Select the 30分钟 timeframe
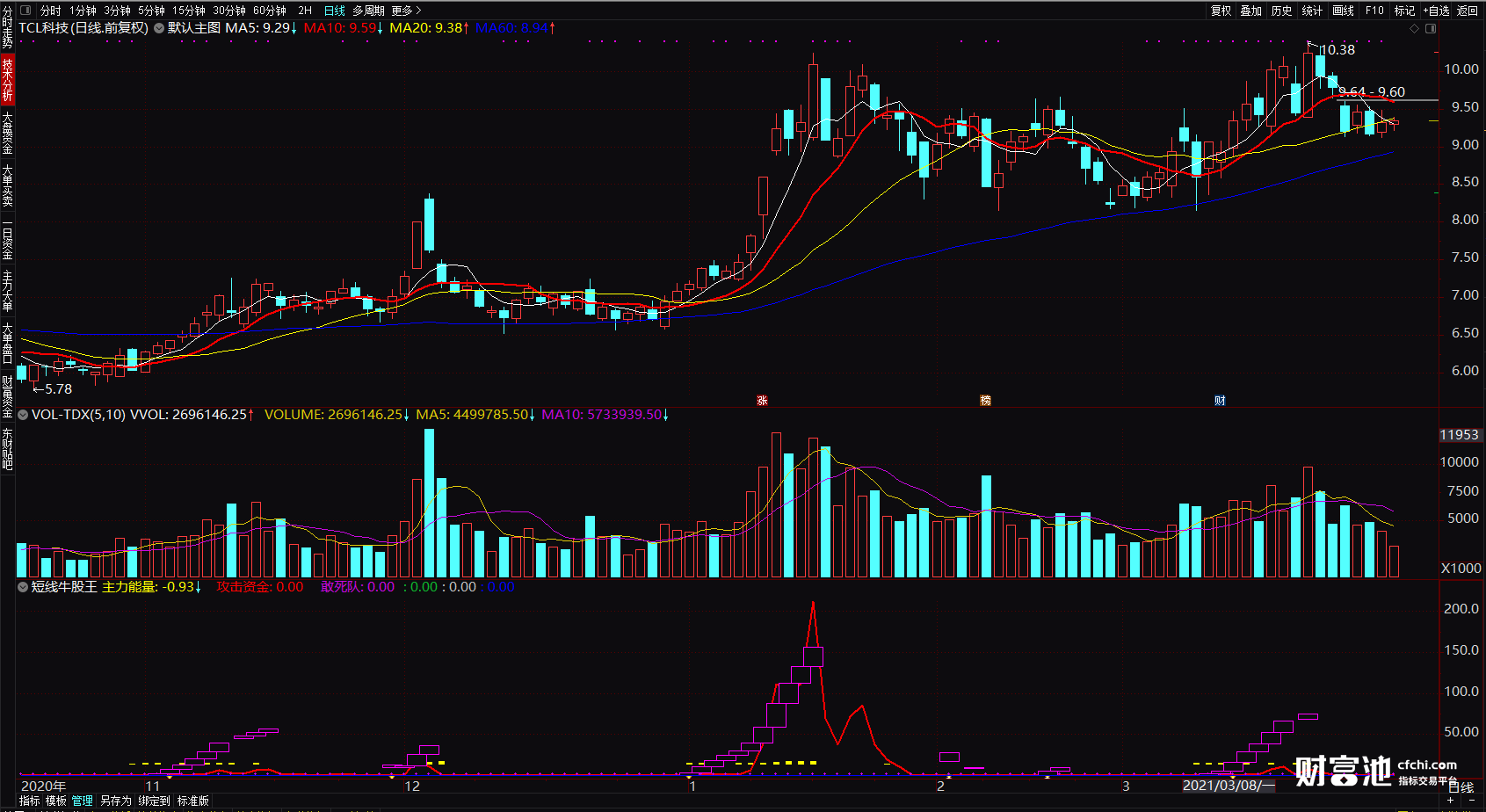 coord(229,11)
